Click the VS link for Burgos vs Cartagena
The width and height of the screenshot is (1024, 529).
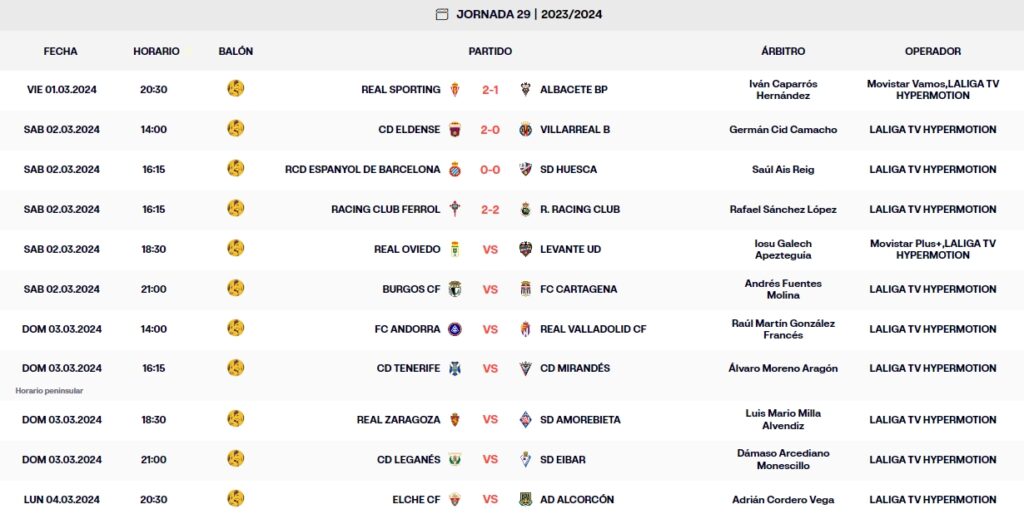(490, 290)
